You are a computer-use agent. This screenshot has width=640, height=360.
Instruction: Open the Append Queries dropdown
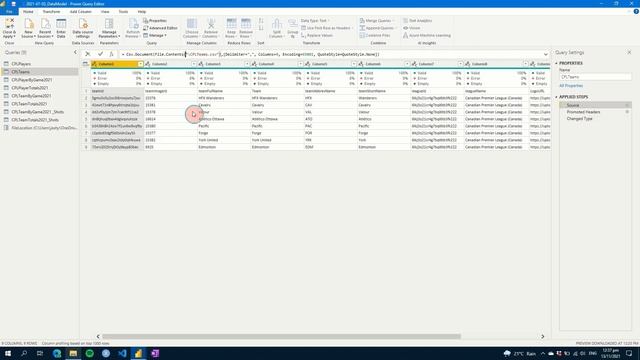point(378,28)
